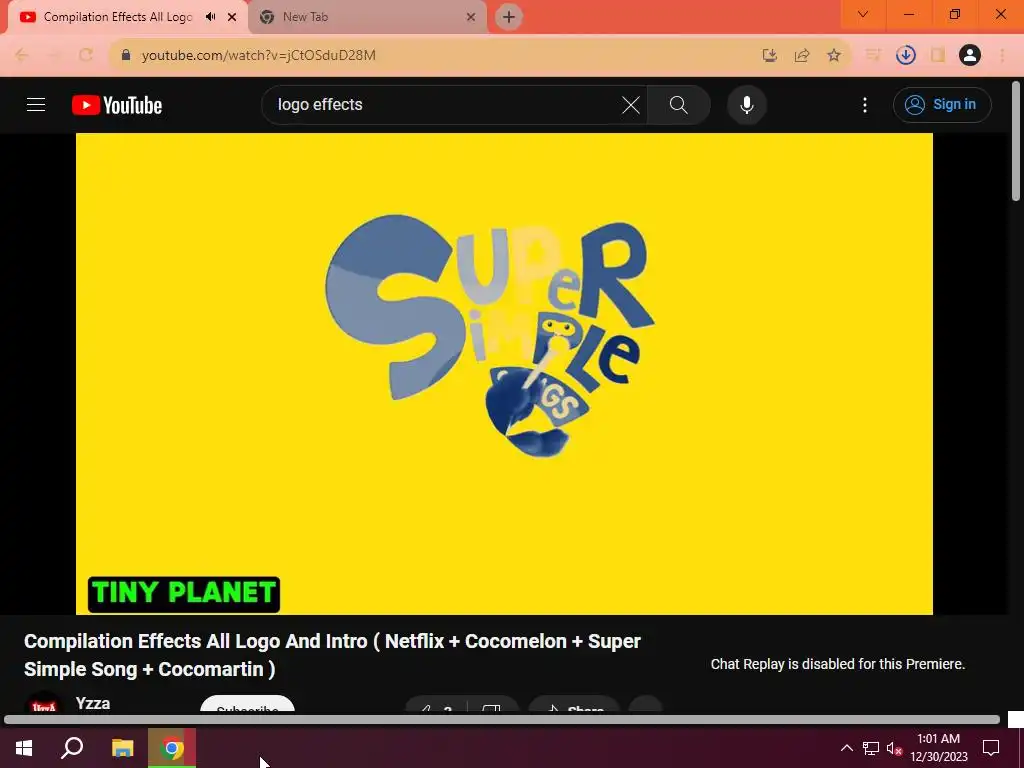The height and width of the screenshot is (768, 1024).
Task: Go to YouTube home via logo
Action: (x=117, y=105)
